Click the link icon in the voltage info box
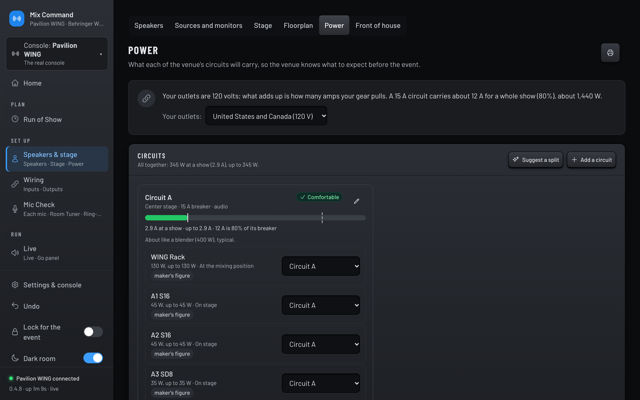Viewport: 640px width, 400px height. [146, 98]
